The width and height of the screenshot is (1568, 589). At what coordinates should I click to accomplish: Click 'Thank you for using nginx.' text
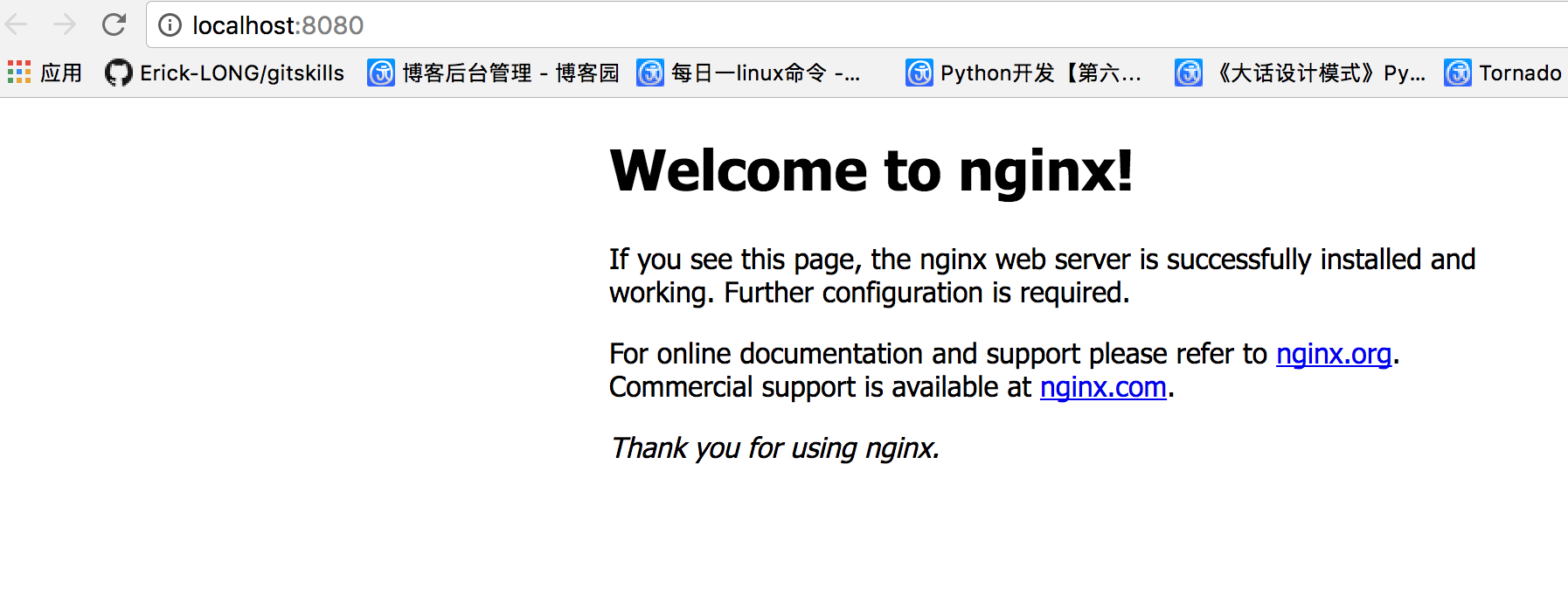coord(774,448)
